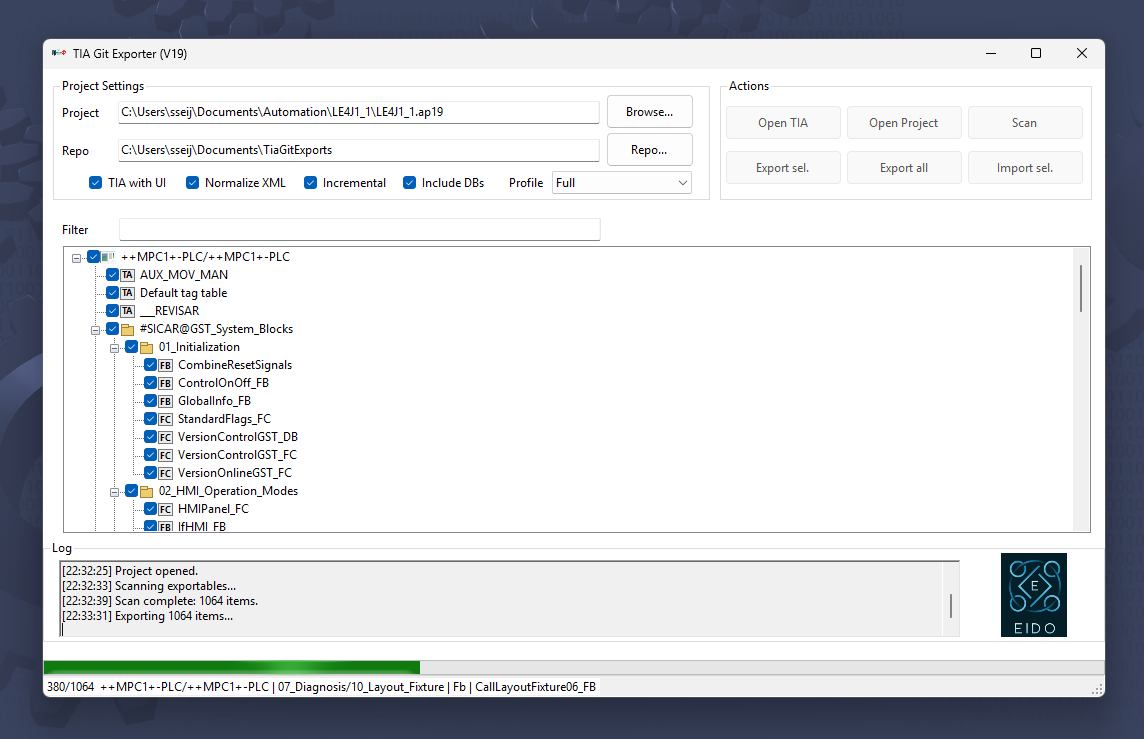
Task: Untick the checkbox for GlobalInfo_FB
Action: 151,401
